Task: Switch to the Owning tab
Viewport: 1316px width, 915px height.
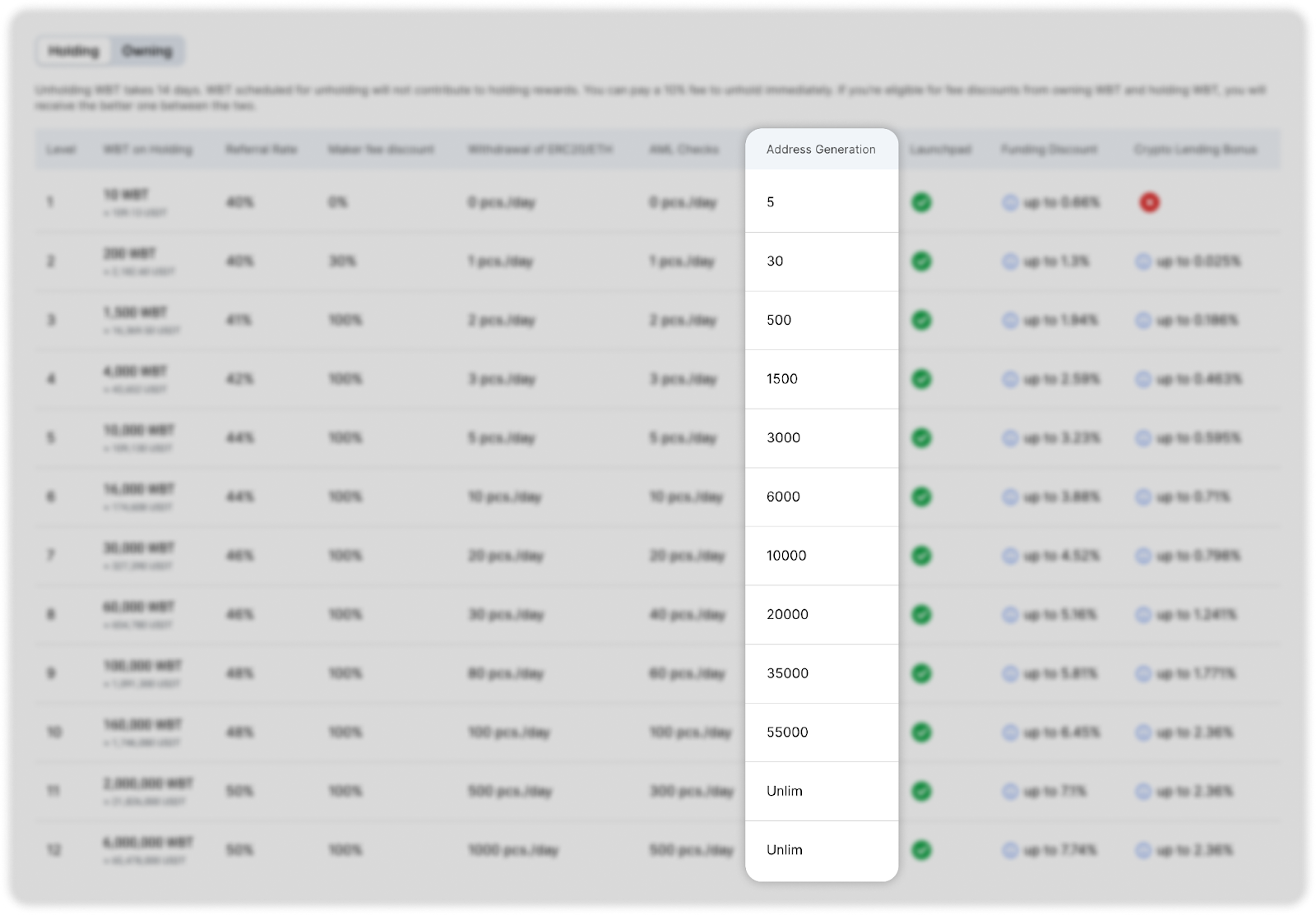Action: [x=148, y=51]
